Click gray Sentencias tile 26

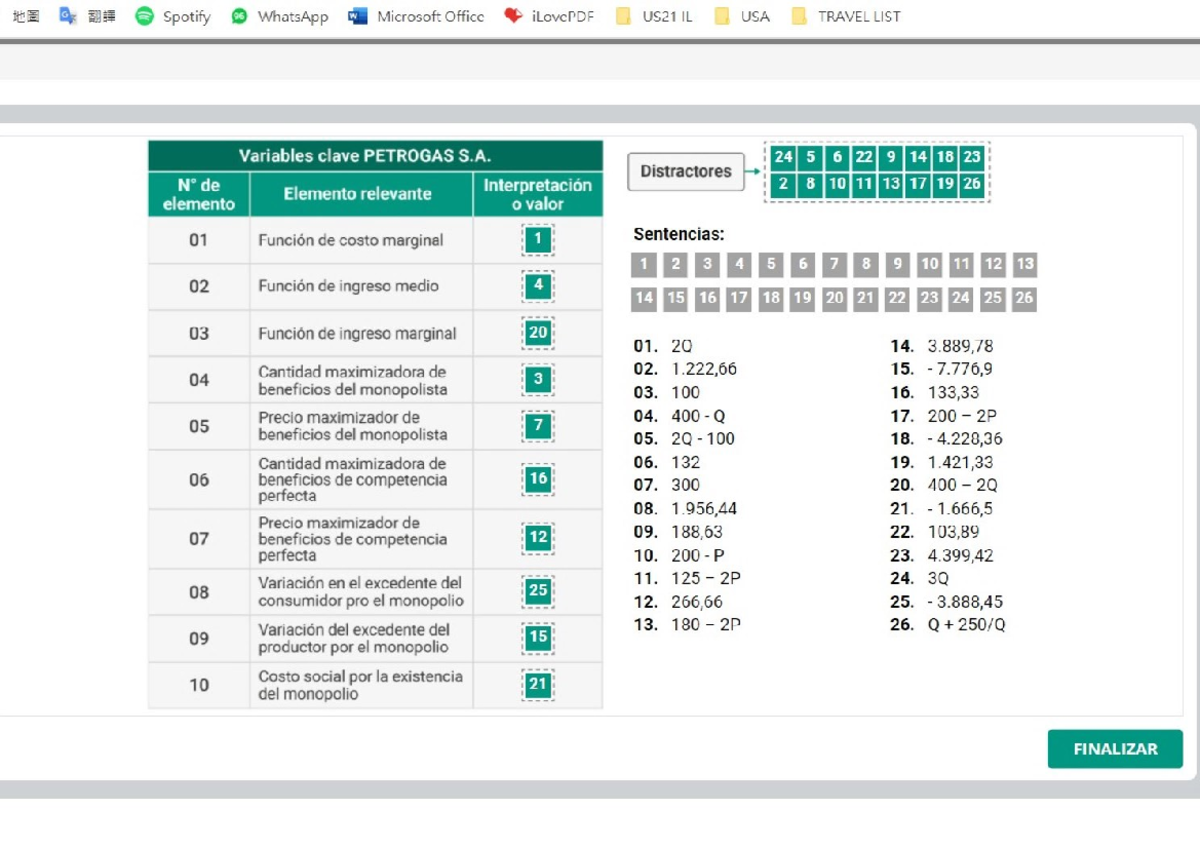1024,298
